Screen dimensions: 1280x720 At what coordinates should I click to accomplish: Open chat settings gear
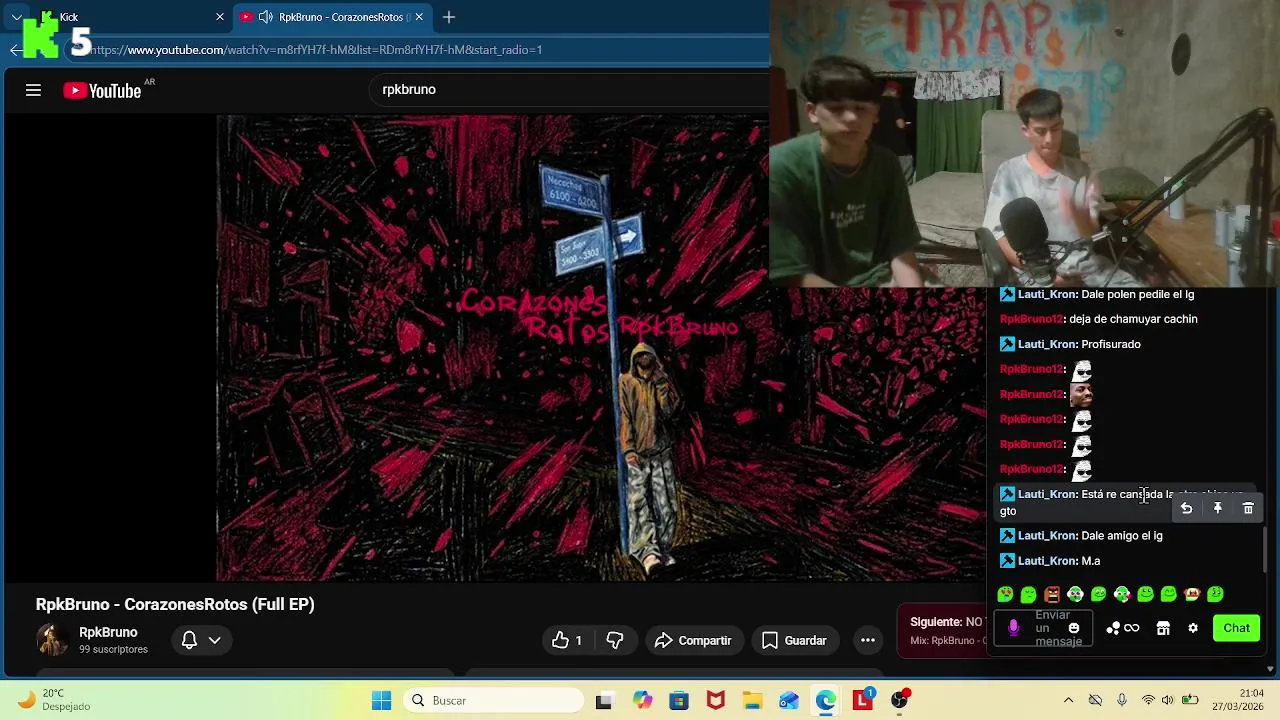[x=1193, y=628]
